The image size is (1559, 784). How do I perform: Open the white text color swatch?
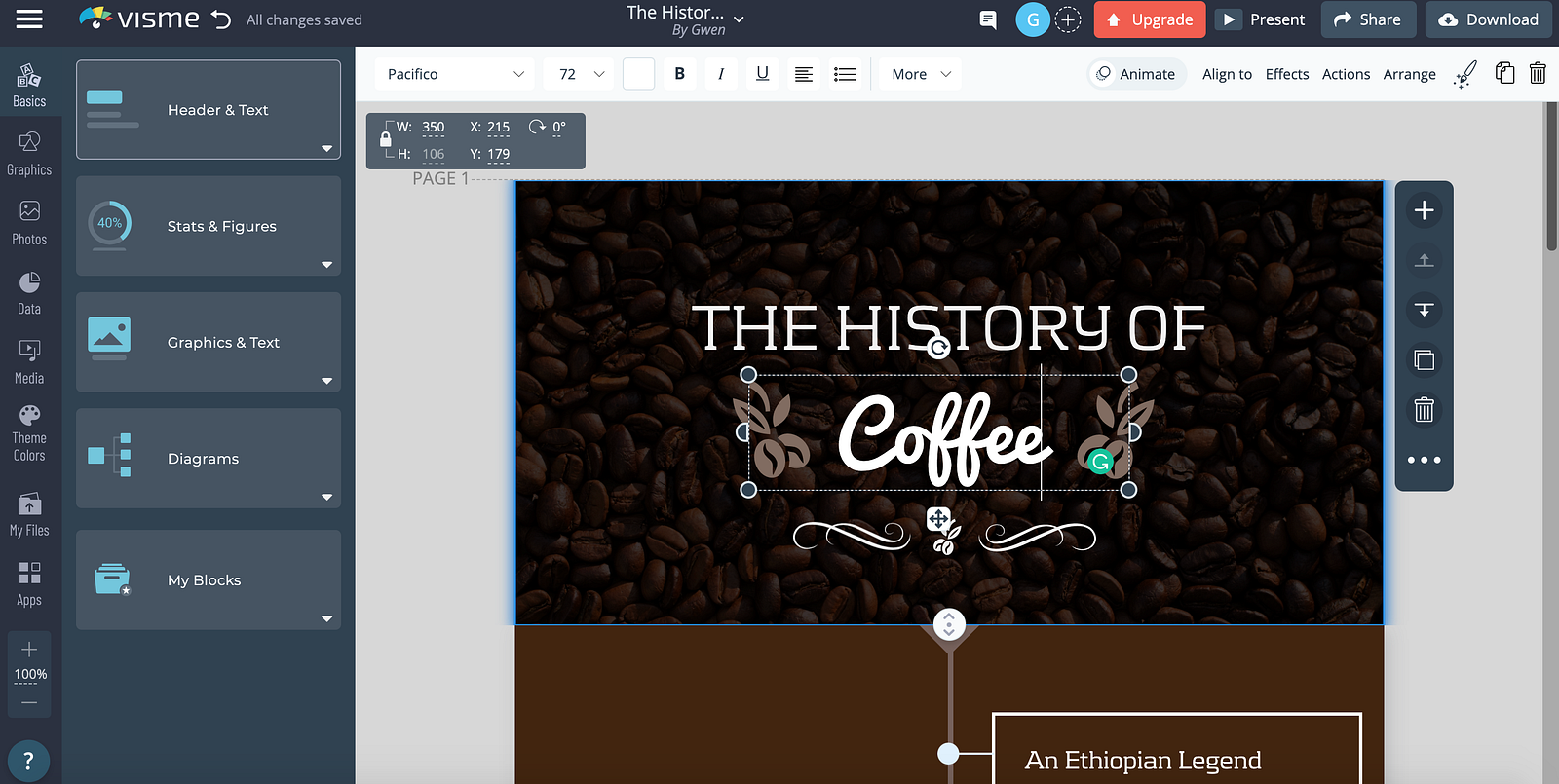(638, 74)
